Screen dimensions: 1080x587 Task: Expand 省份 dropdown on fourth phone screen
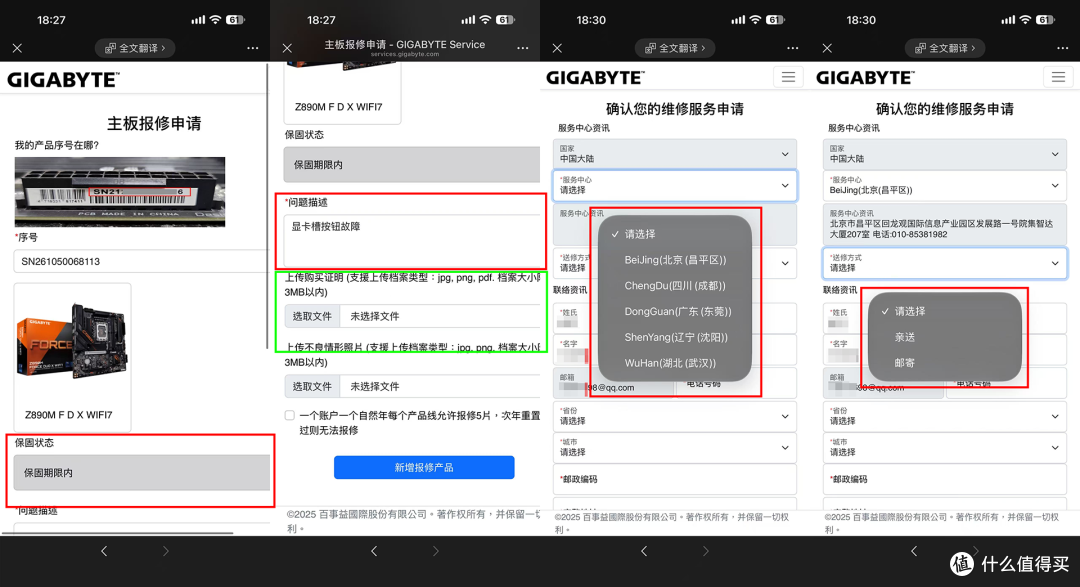[945, 416]
